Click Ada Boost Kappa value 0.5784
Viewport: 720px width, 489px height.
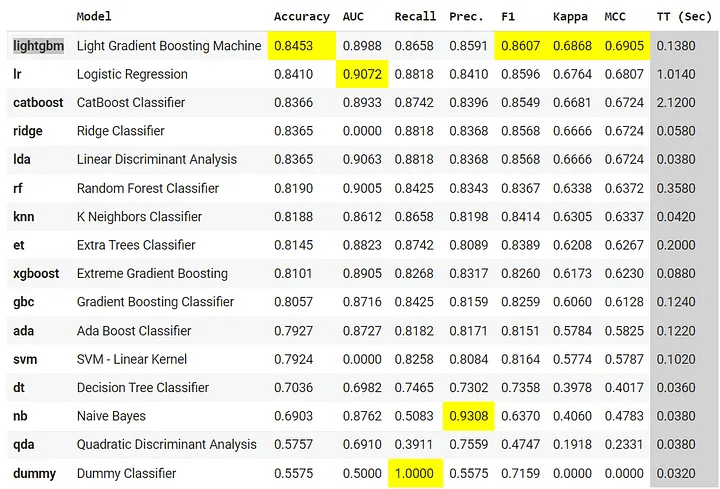click(573, 331)
